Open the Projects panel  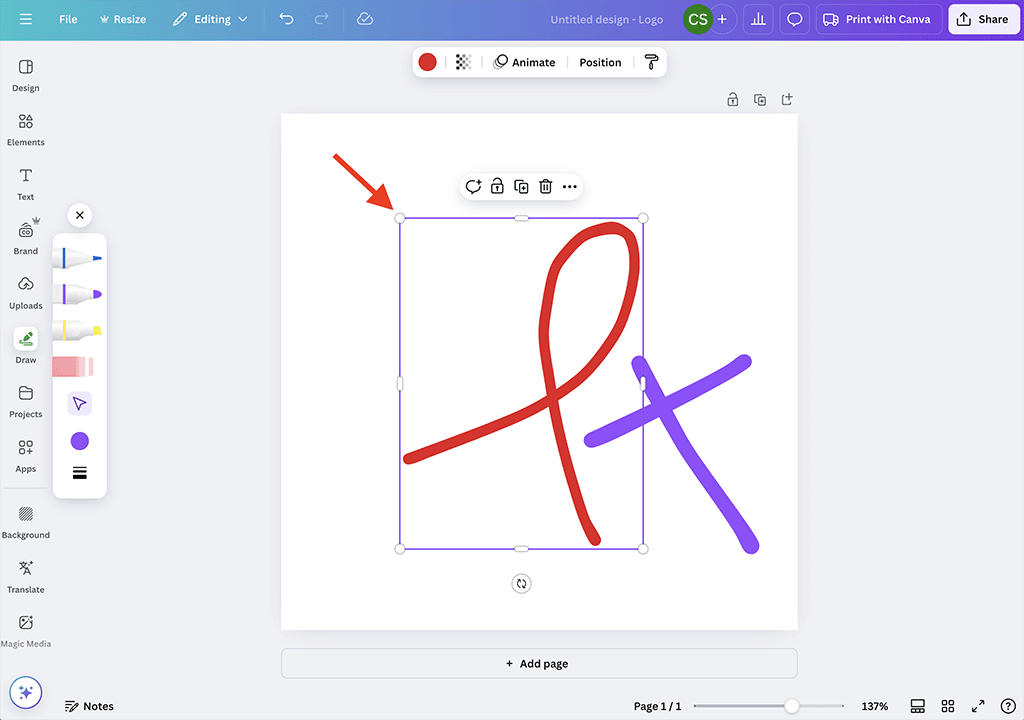(x=25, y=401)
